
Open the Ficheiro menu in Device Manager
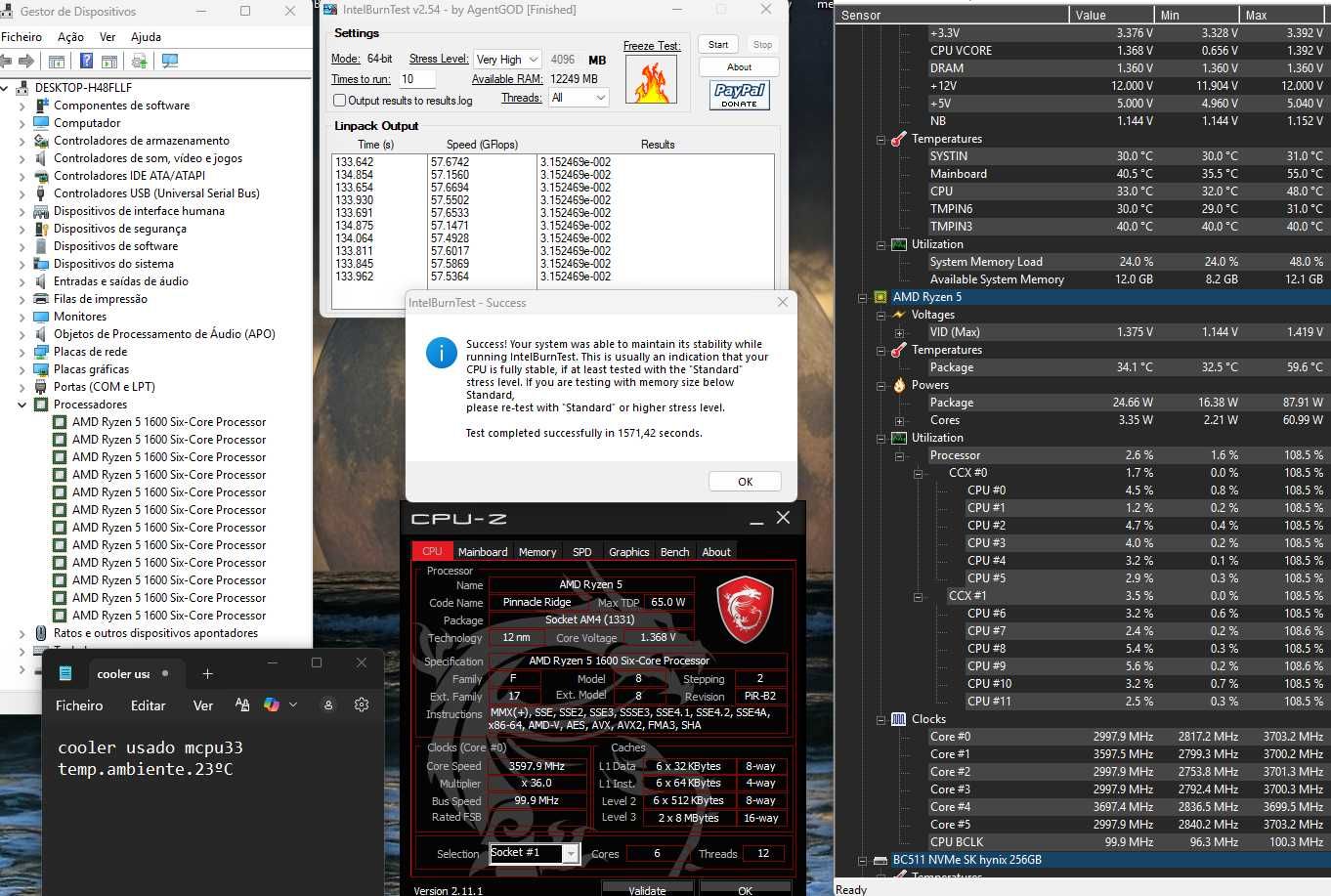coord(21,37)
